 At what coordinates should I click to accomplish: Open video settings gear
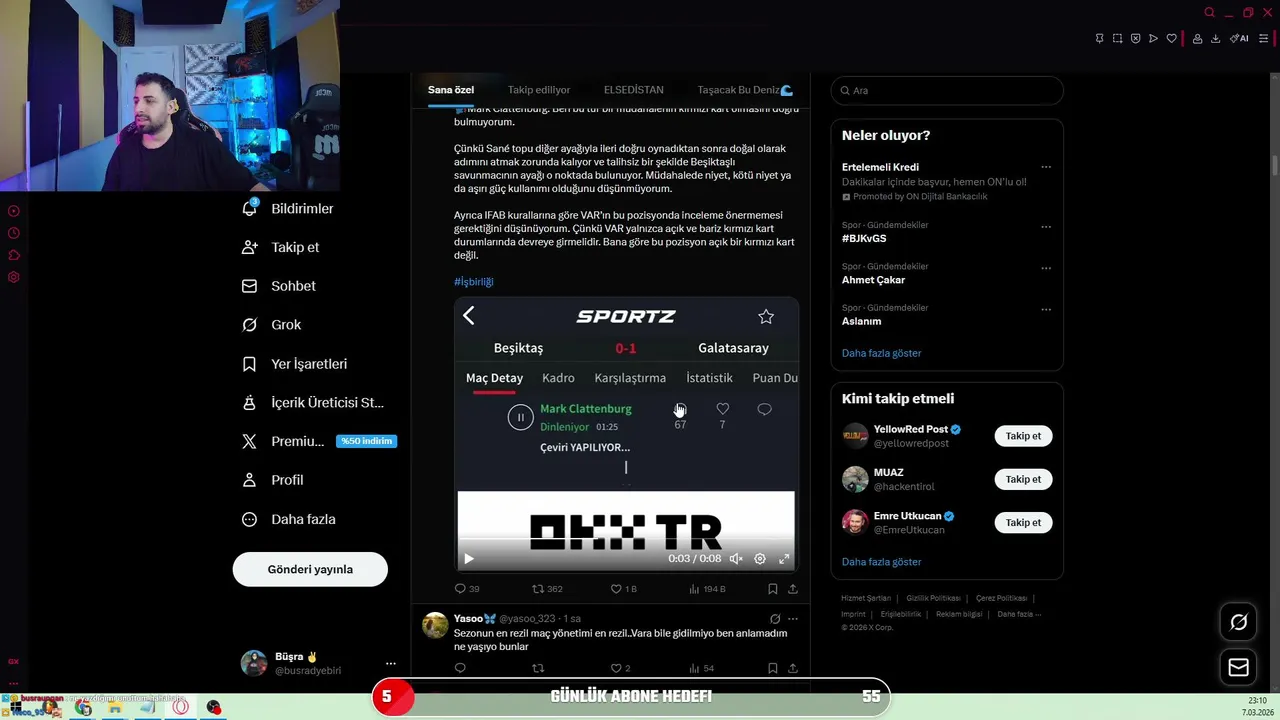coord(760,559)
